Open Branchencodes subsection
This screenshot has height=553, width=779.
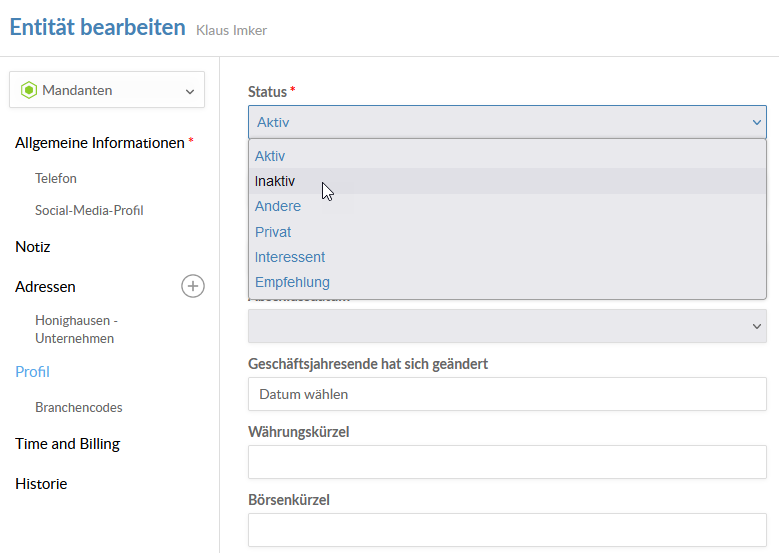pyautogui.click(x=78, y=407)
